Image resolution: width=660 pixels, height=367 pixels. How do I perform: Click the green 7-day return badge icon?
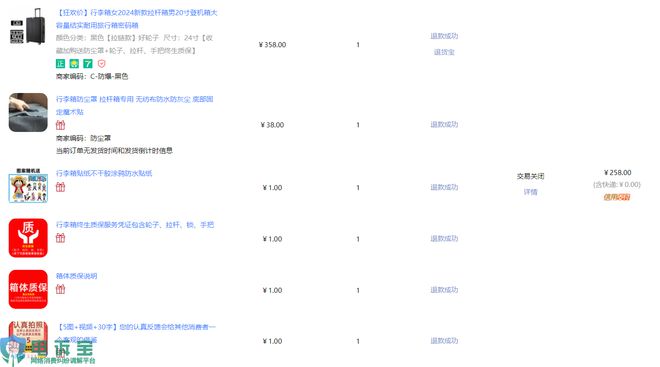click(88, 64)
